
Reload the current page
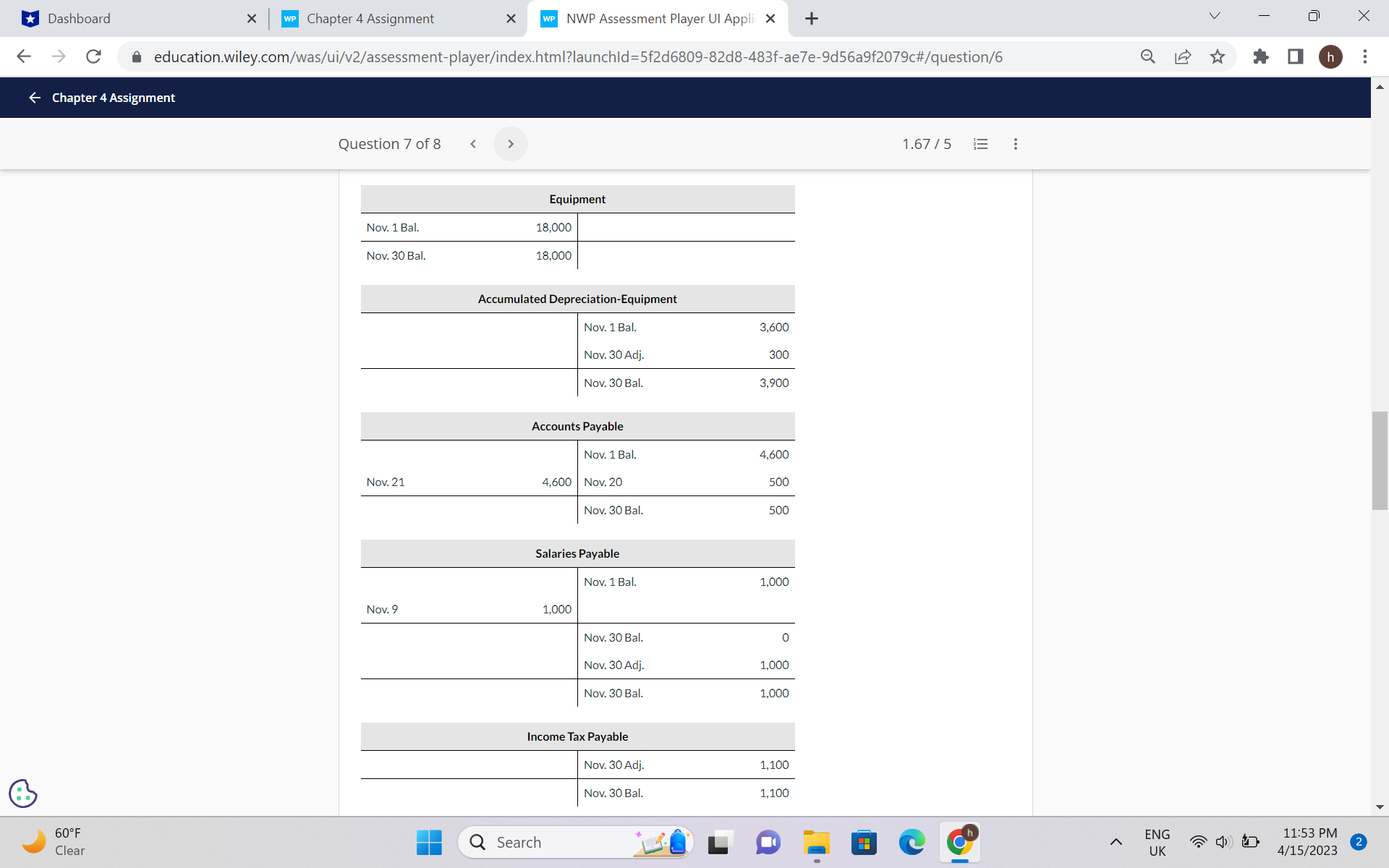93,56
